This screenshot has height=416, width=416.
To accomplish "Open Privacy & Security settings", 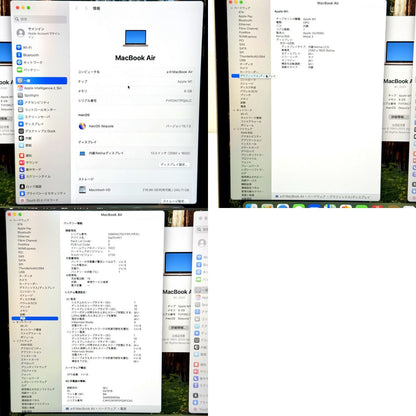I will [43, 193].
